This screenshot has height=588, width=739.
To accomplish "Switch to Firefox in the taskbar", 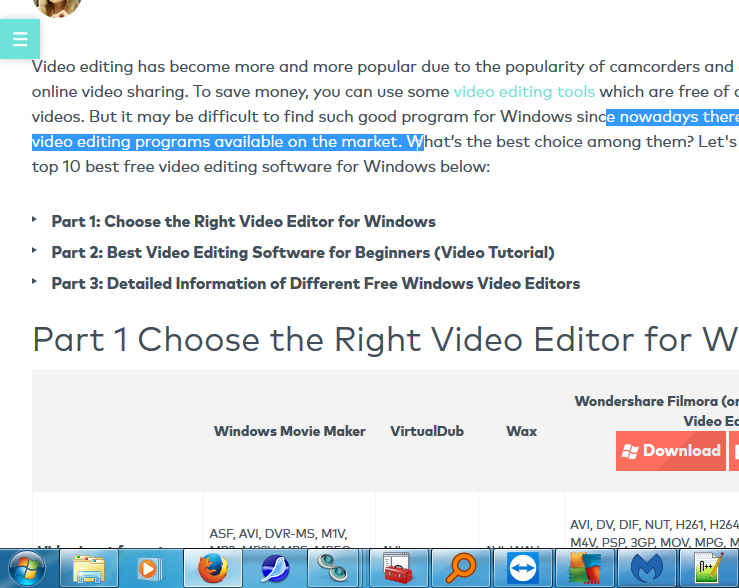I will [x=213, y=569].
